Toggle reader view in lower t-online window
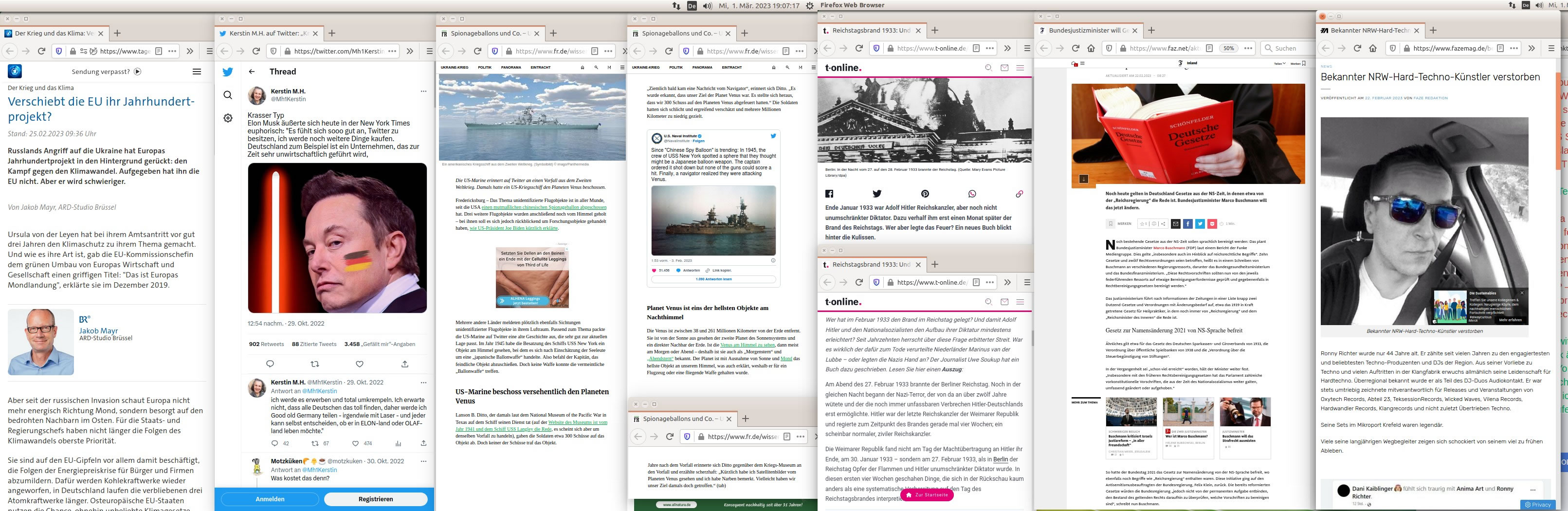This screenshot has width=1568, height=511. coord(976,282)
